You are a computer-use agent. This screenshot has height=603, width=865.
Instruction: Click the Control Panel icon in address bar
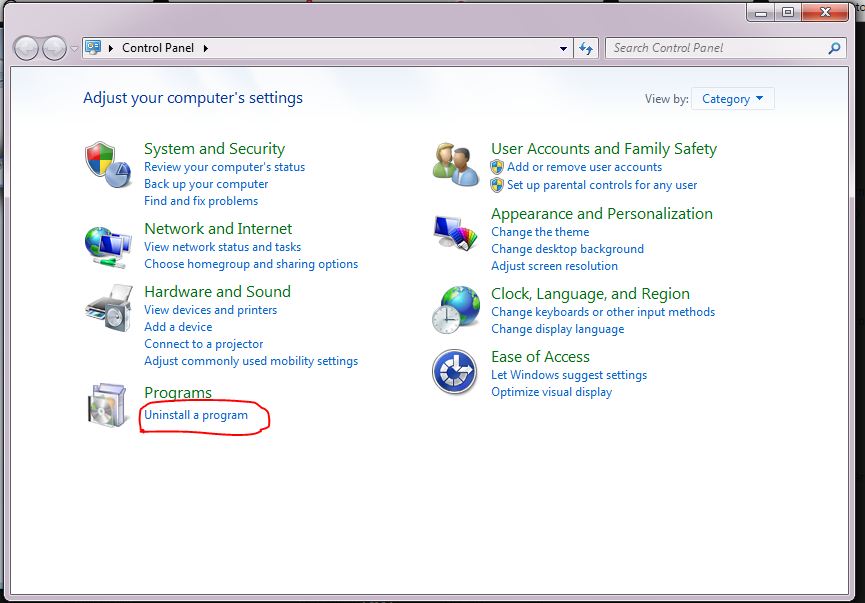pyautogui.click(x=93, y=47)
